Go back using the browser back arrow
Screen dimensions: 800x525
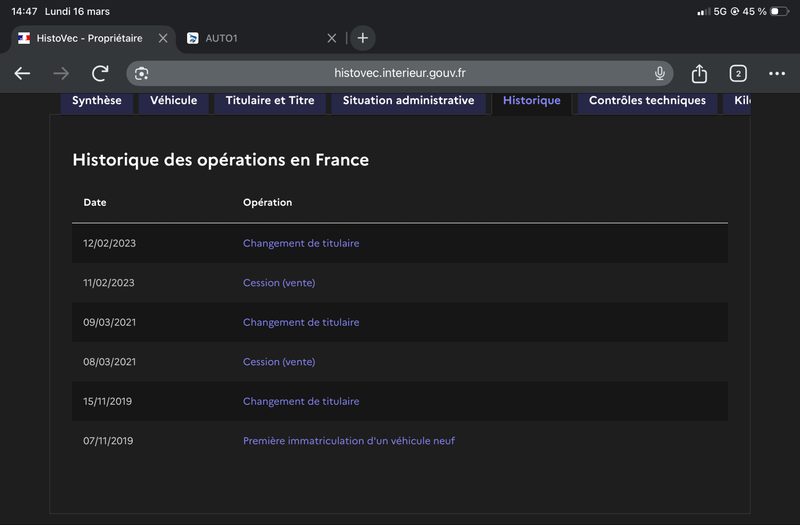22,73
